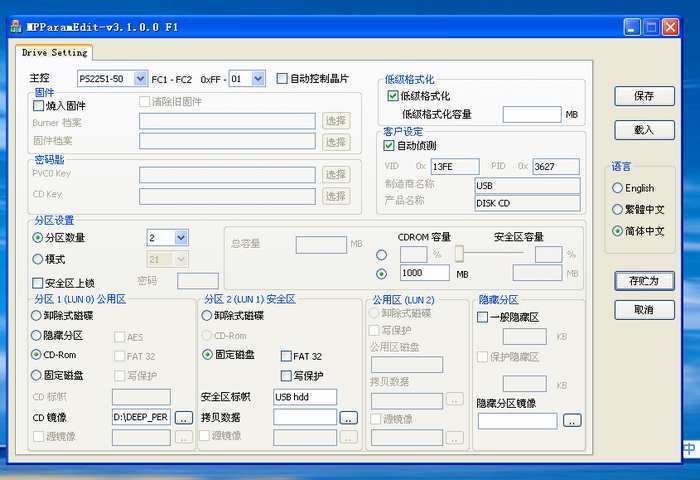Click the CD 镜像 browse button
Screen dimensions: 700x480
click(183, 417)
